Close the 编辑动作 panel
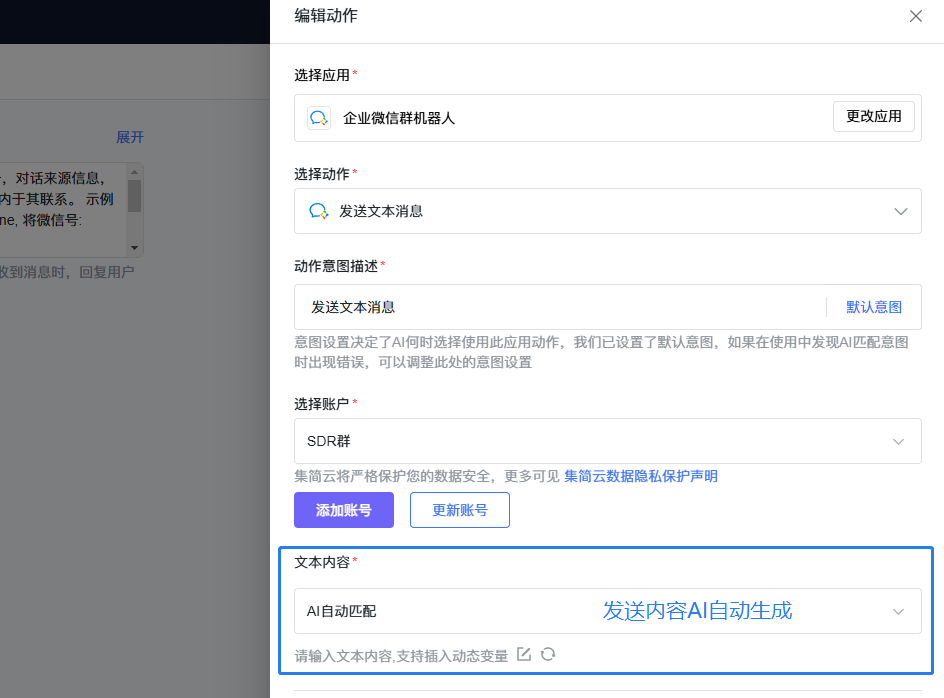The width and height of the screenshot is (944, 698). pyautogui.click(x=916, y=16)
